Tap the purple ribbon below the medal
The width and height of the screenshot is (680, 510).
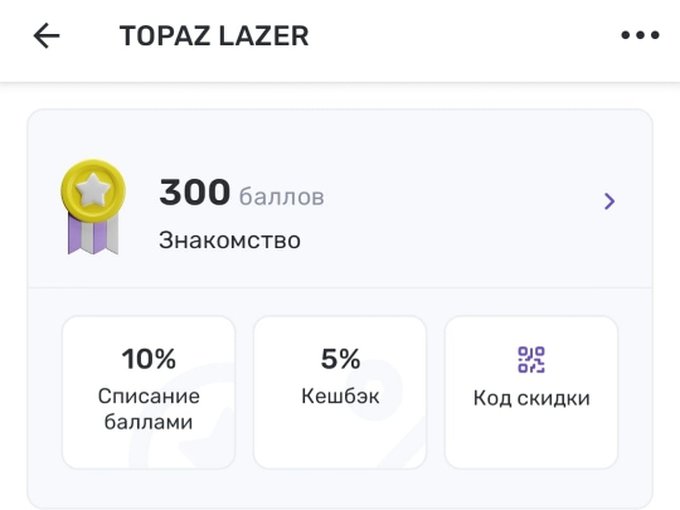[93, 234]
